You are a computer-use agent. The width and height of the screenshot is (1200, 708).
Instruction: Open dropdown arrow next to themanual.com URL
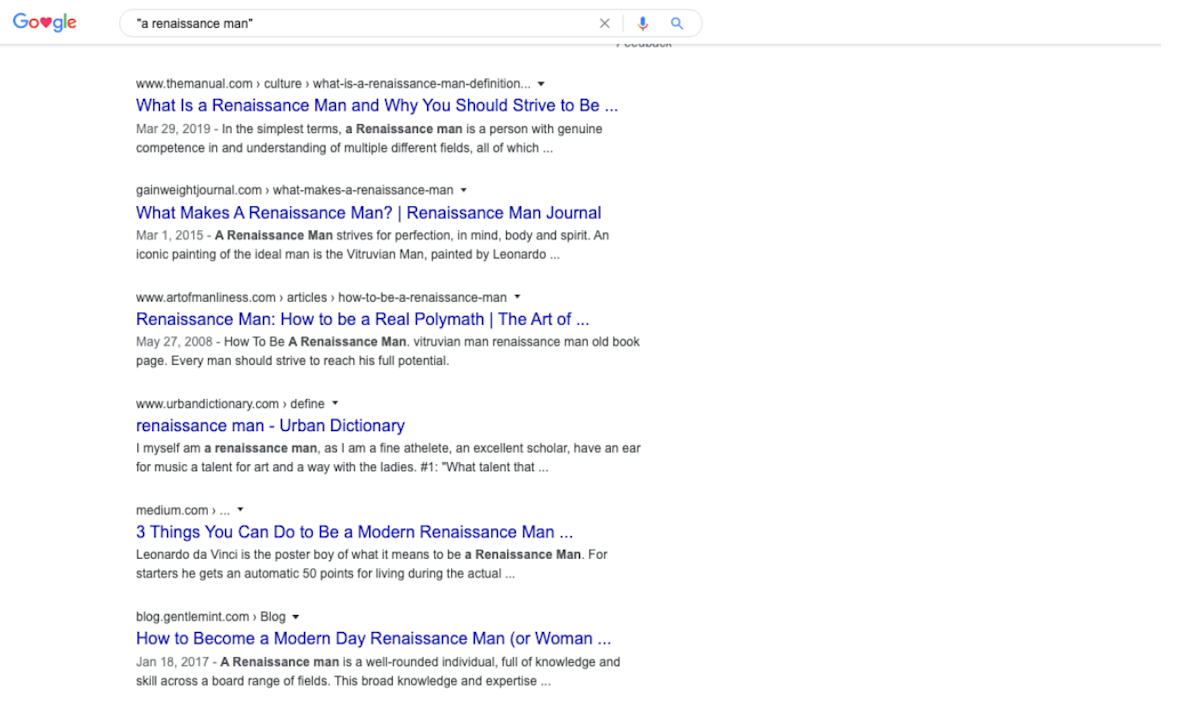[x=541, y=84]
